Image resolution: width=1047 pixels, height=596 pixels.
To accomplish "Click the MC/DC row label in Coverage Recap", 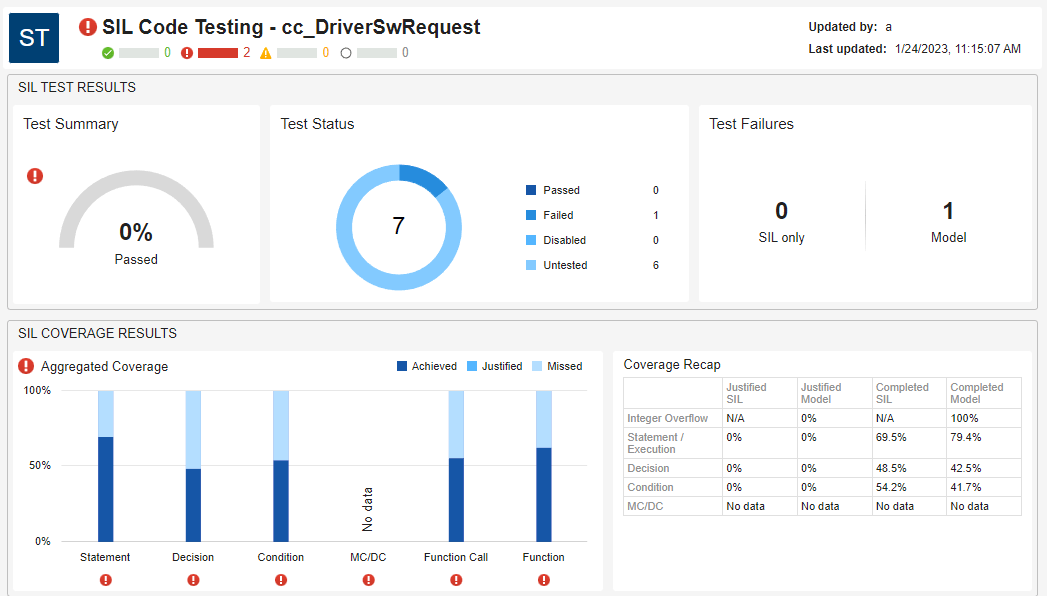I will point(645,506).
